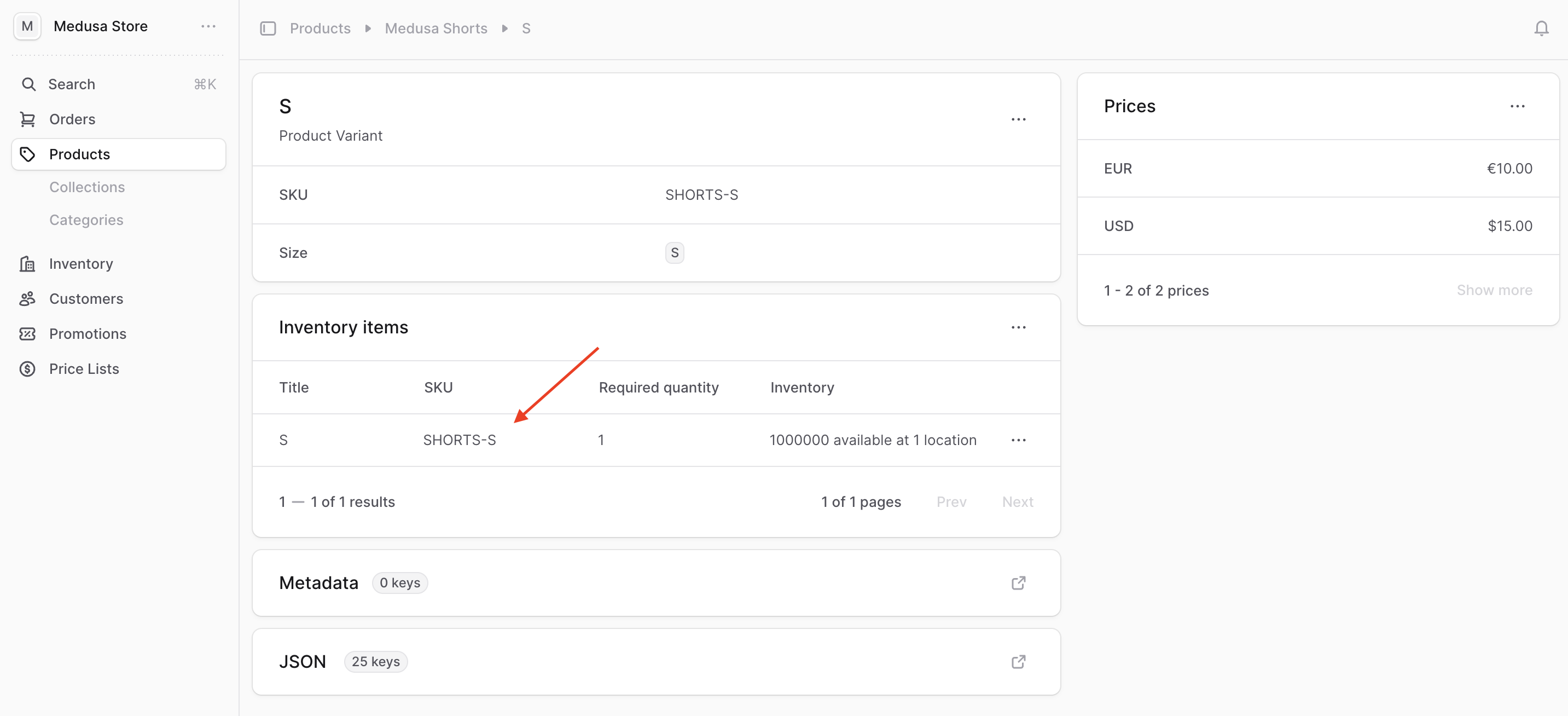Open SHORTS-S inventory row actions menu
The height and width of the screenshot is (716, 1568).
point(1018,440)
